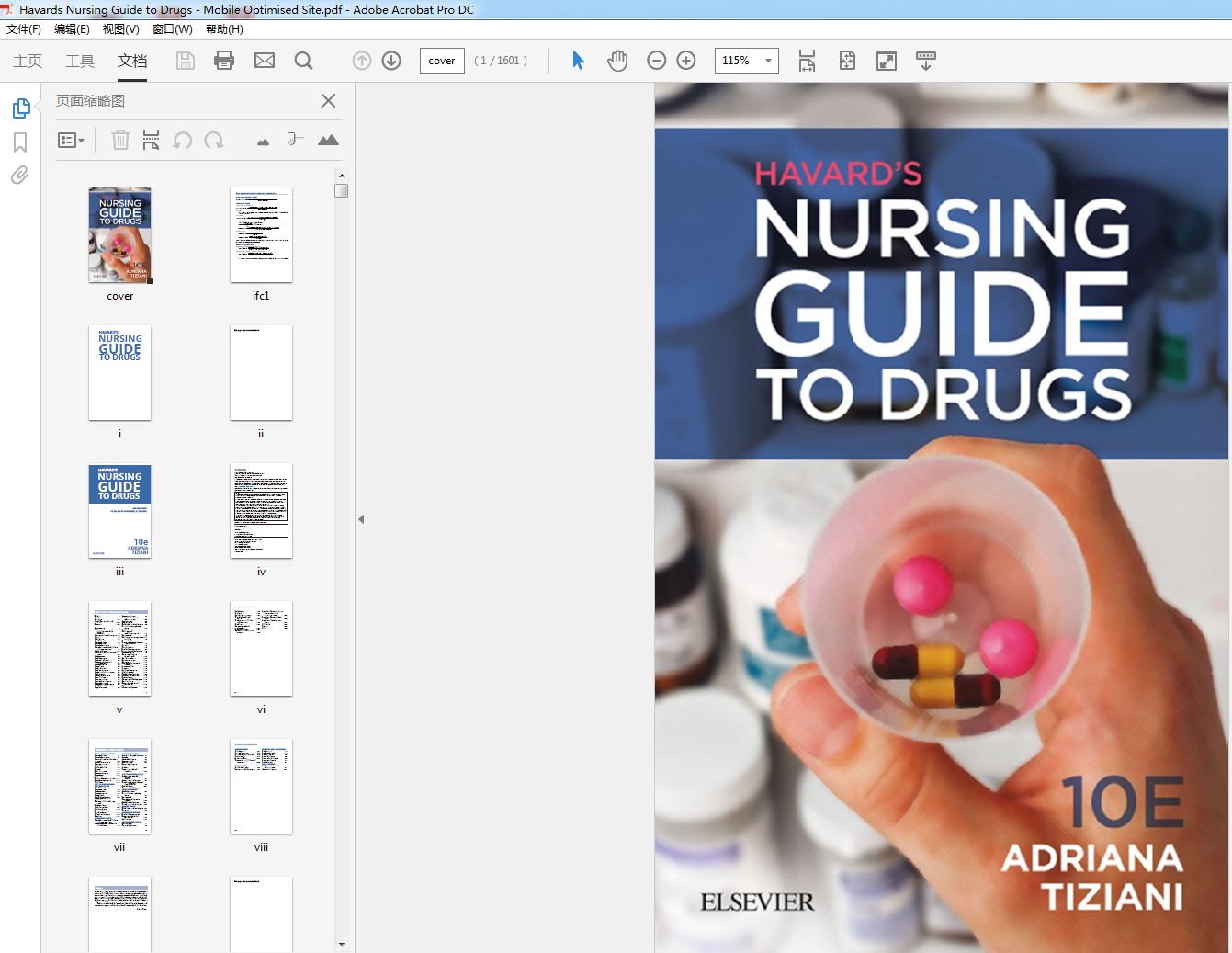Delete selected page trash icon
Viewport: 1232px width, 953px height.
[x=120, y=140]
